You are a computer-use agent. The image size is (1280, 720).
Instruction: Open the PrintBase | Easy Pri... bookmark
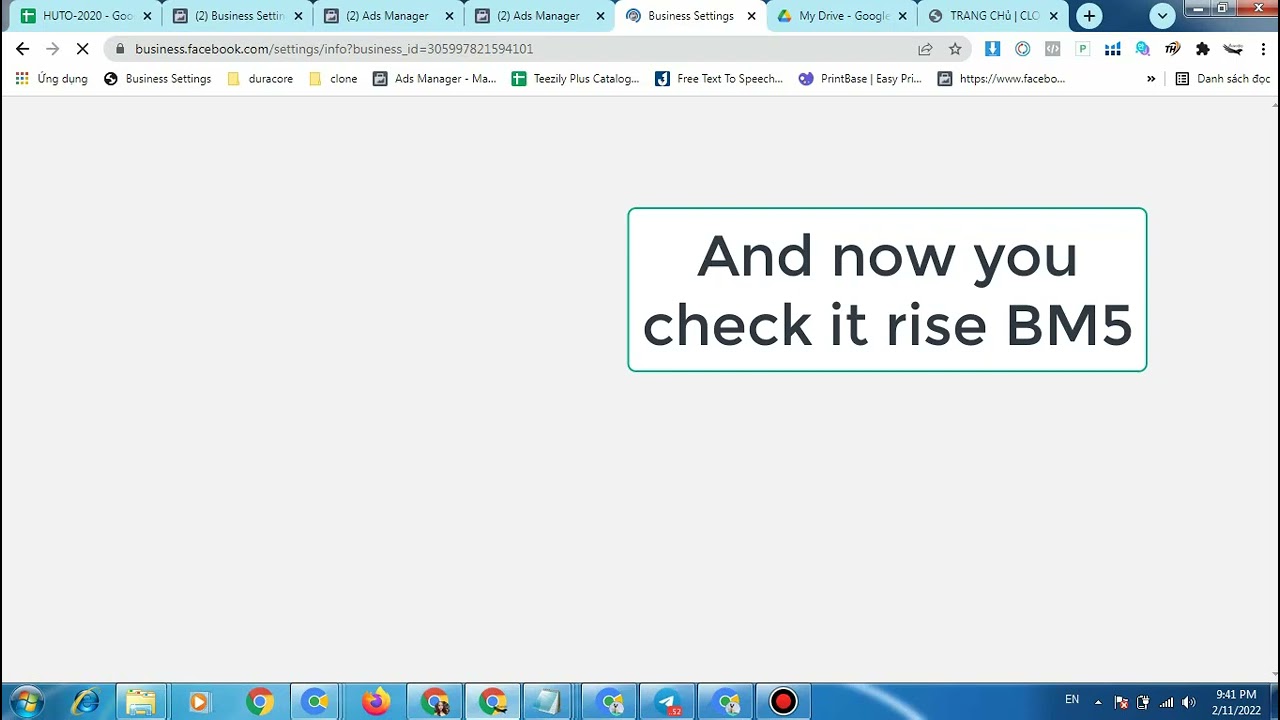[x=860, y=79]
